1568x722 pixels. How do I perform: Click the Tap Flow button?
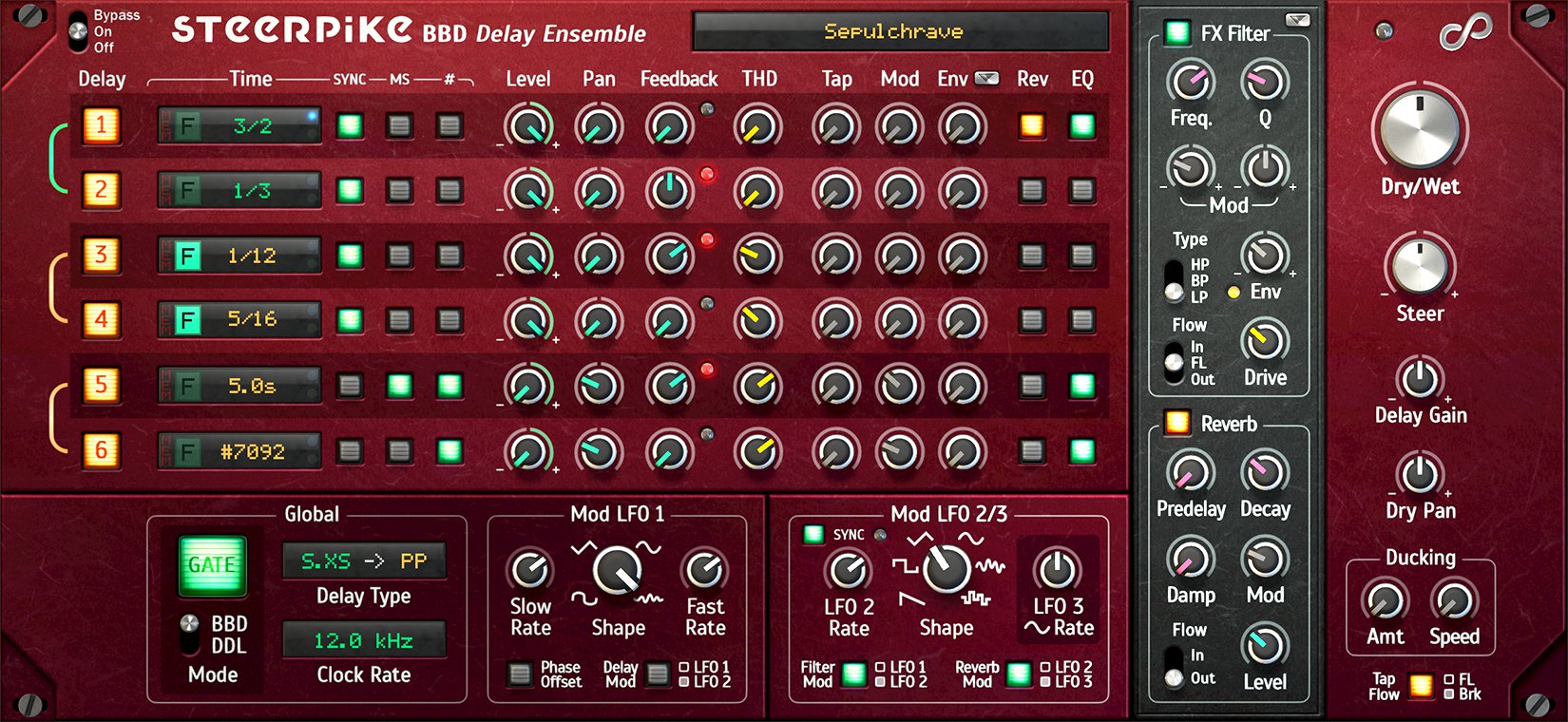(1421, 686)
